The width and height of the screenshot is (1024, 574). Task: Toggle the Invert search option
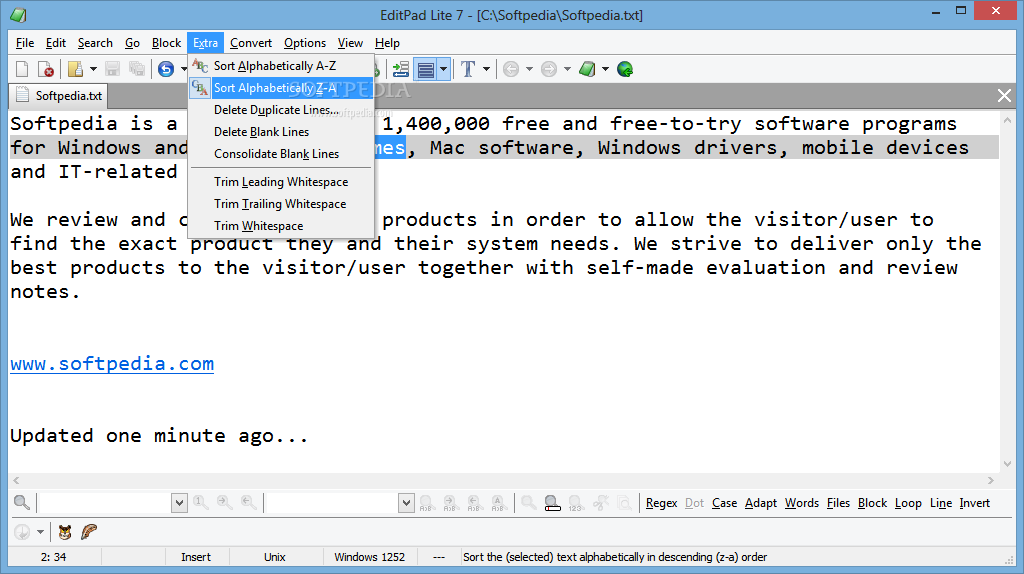click(974, 503)
